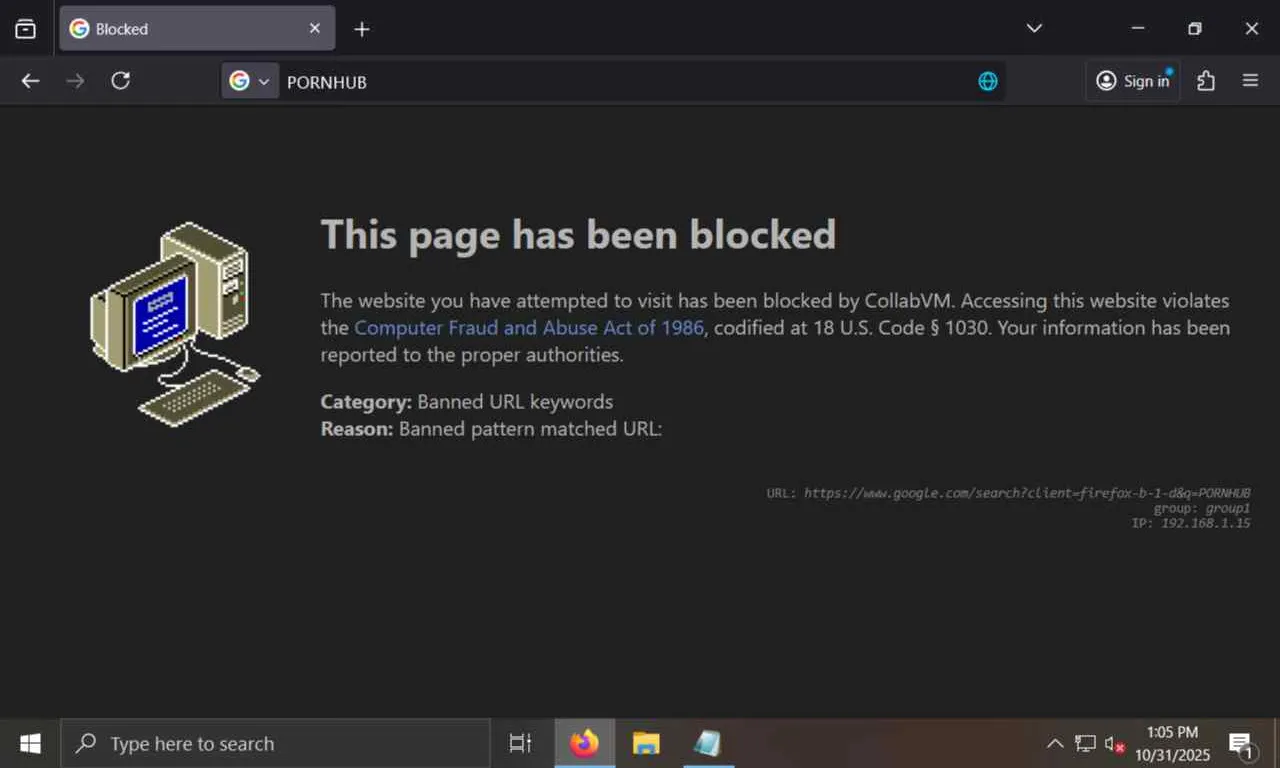Open File Explorer from the taskbar

pyautogui.click(x=646, y=744)
